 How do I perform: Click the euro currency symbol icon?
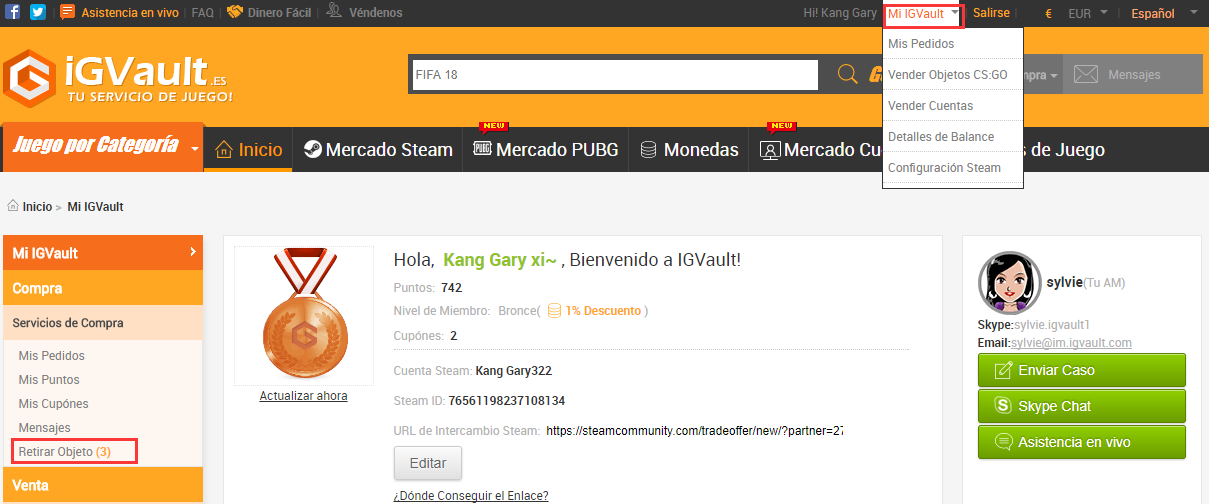click(x=1049, y=14)
